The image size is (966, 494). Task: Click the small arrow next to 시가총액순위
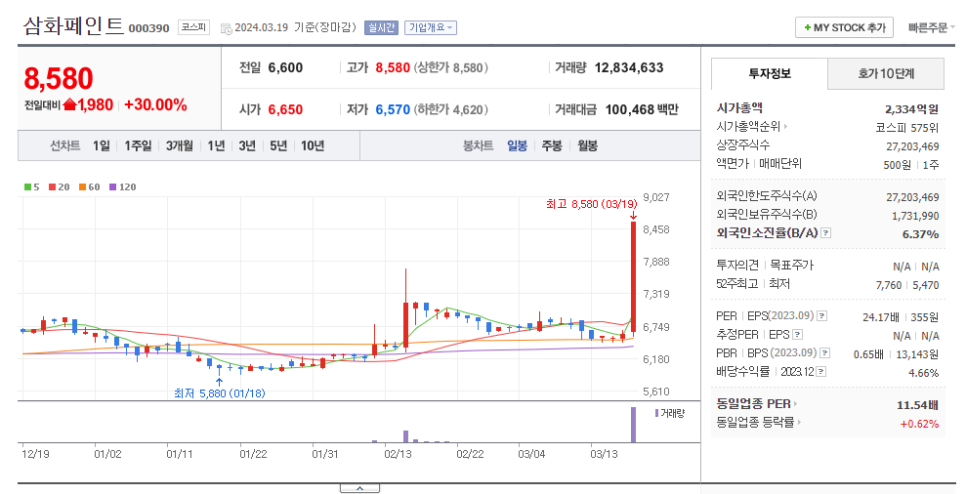(x=785, y=127)
